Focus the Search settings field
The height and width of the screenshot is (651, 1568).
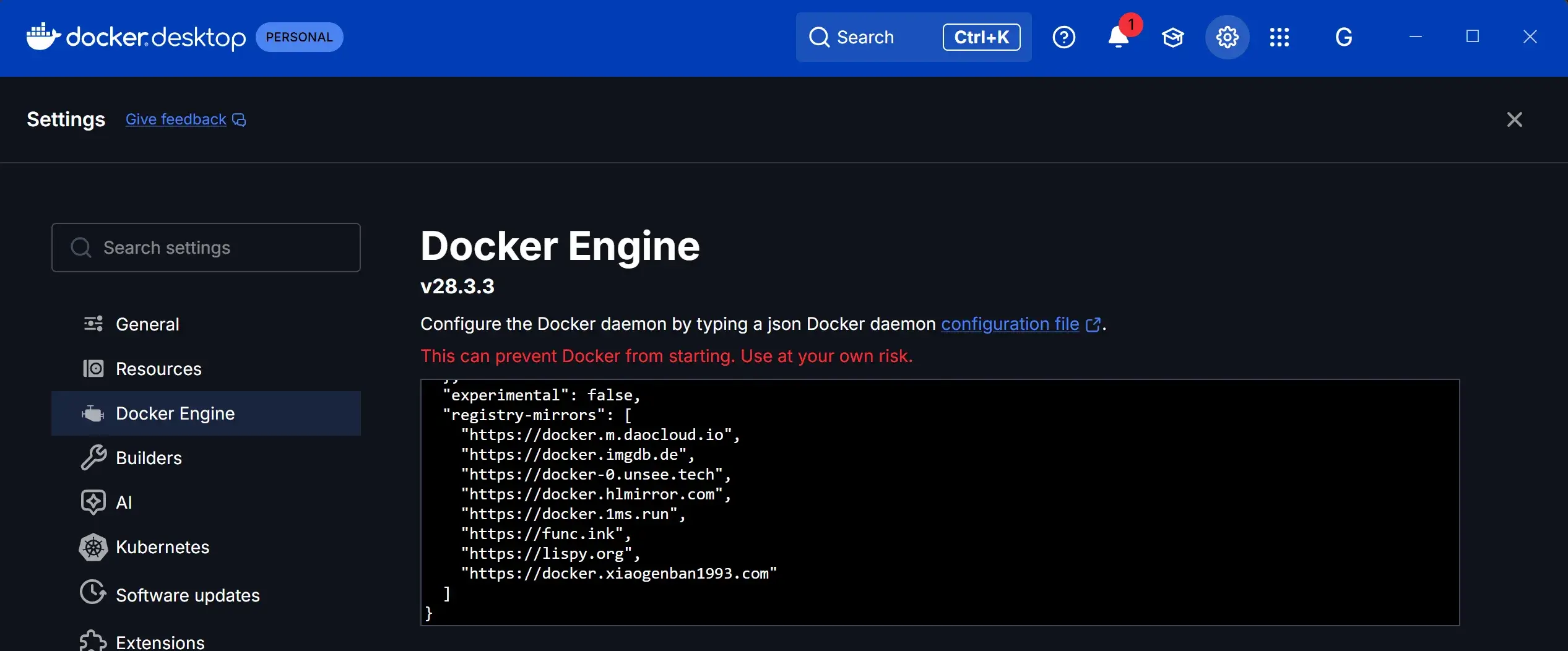click(x=206, y=248)
